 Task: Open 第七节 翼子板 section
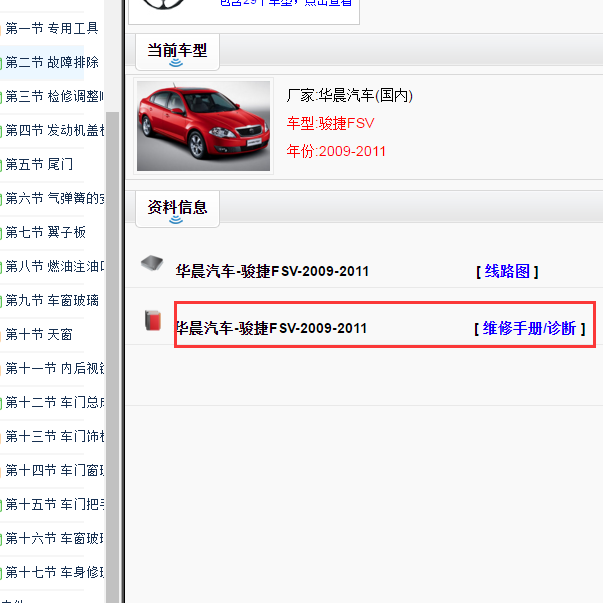(45, 232)
